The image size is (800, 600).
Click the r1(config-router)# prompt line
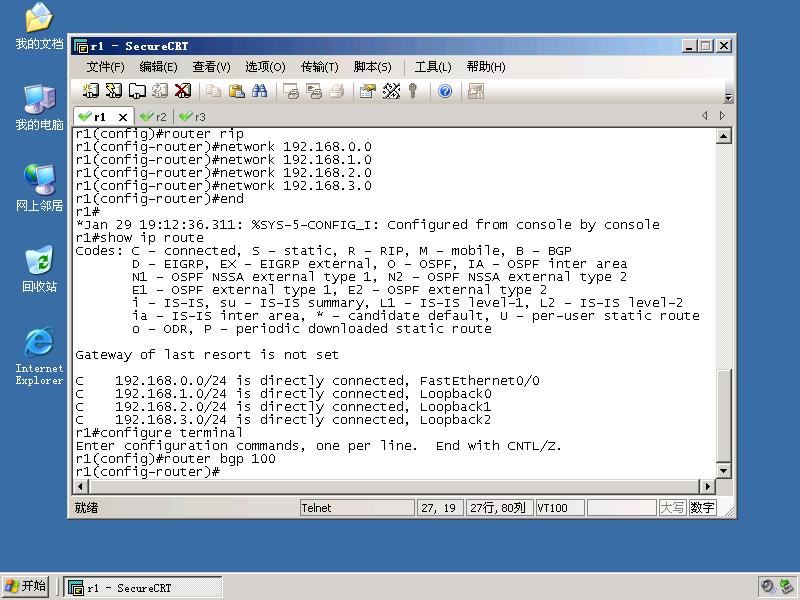click(x=147, y=472)
